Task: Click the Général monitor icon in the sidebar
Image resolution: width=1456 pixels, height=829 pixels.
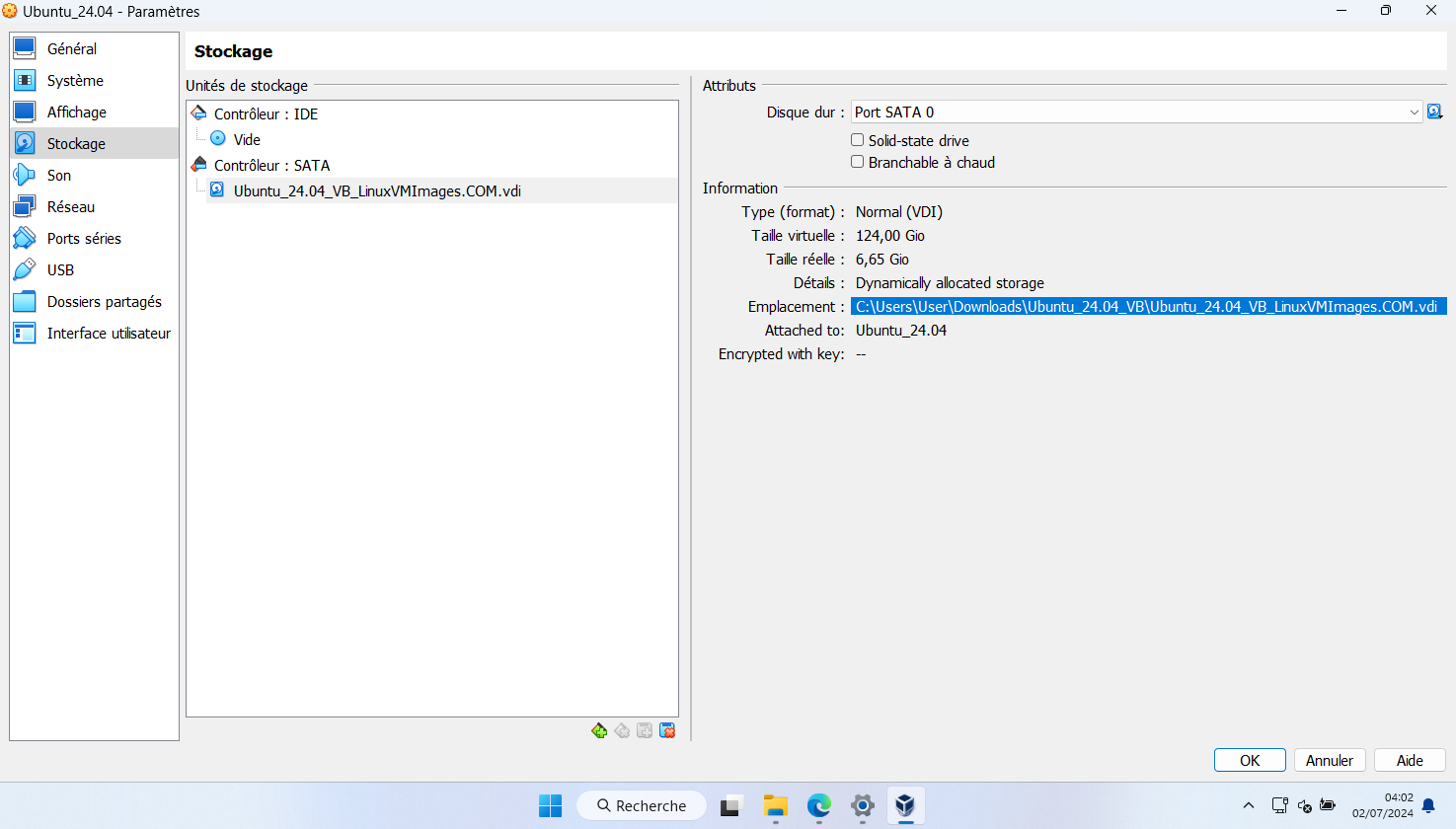Action: (x=25, y=48)
